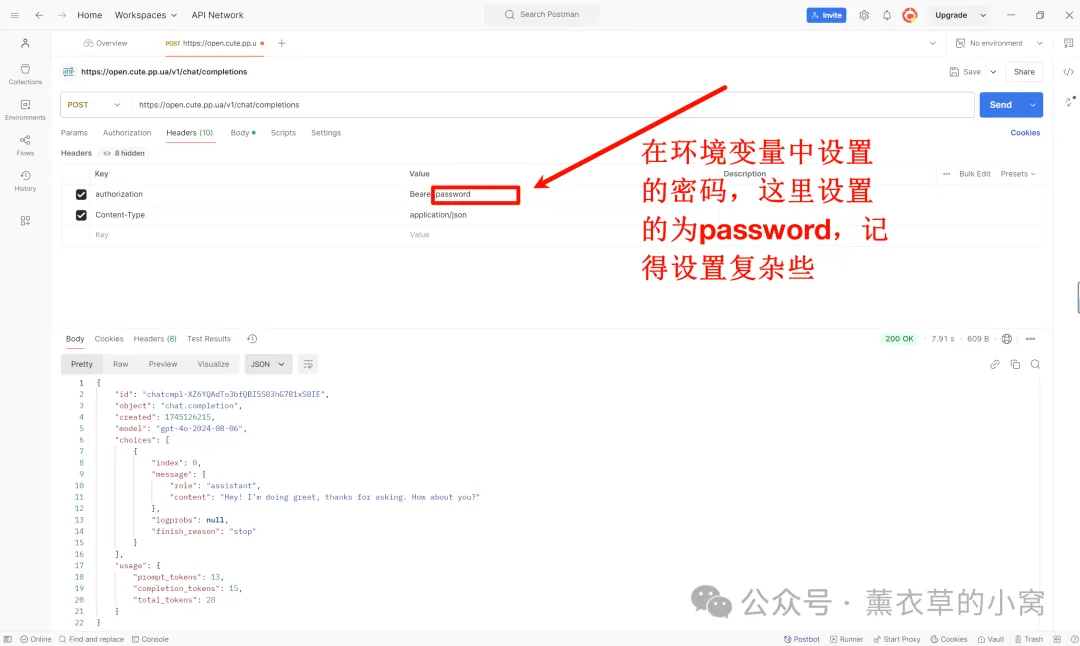Open the workspace profile sidebar icon
1080x646 pixels.
click(25, 43)
